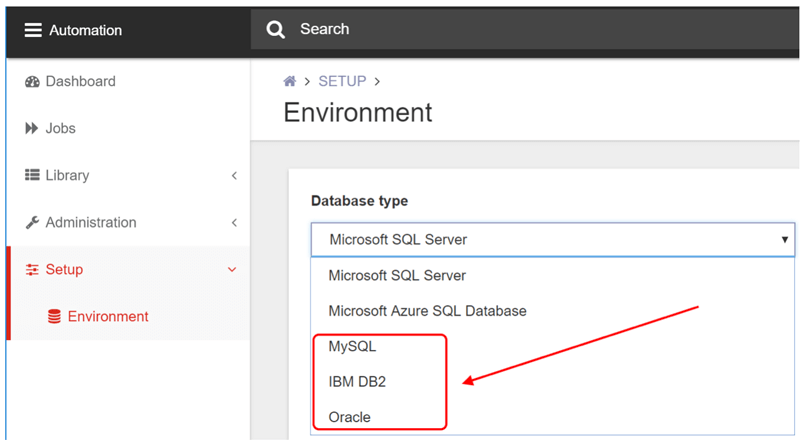Click into the Search field
The image size is (800, 441).
click(524, 29)
